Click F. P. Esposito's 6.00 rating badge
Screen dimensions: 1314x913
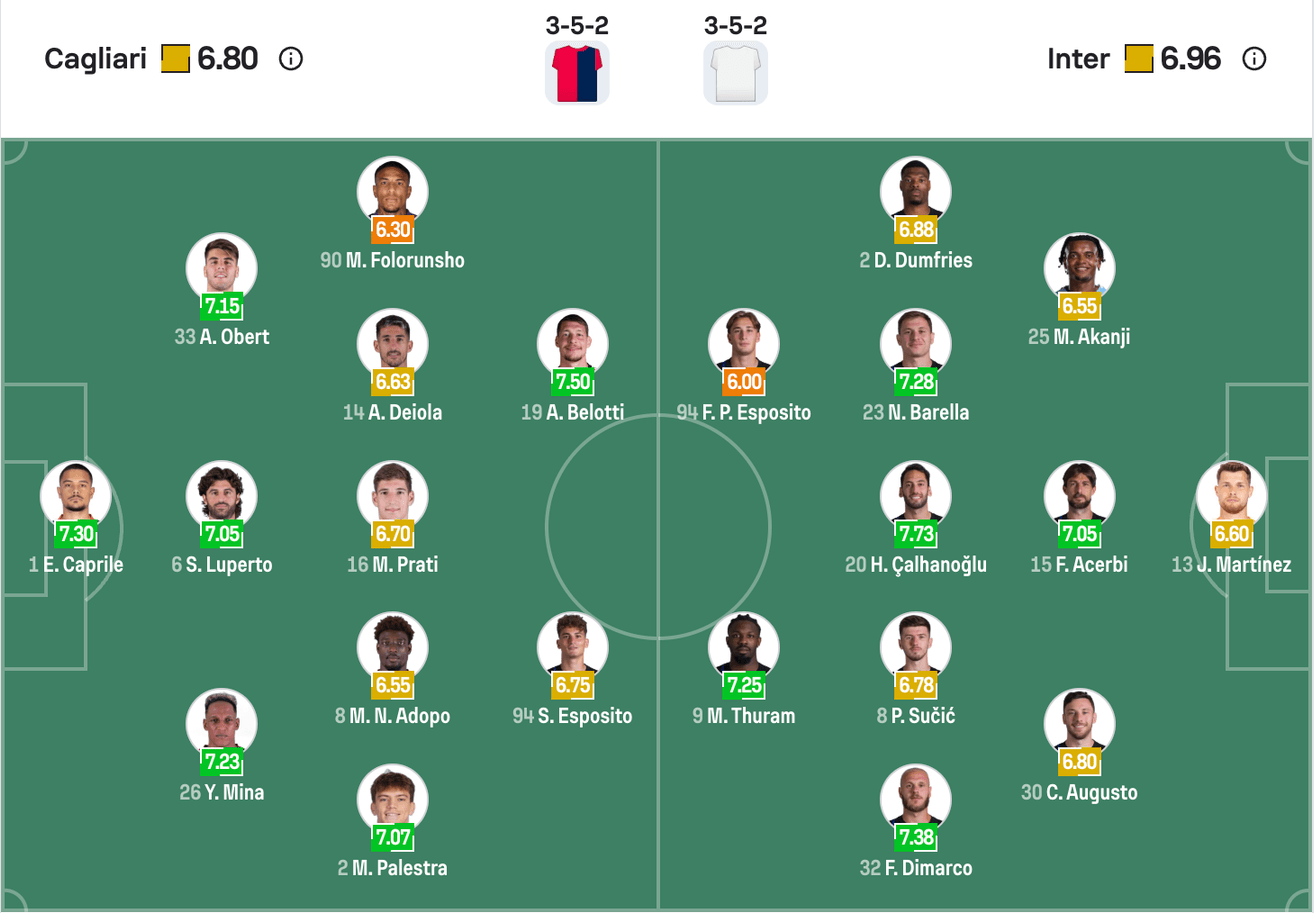744,382
